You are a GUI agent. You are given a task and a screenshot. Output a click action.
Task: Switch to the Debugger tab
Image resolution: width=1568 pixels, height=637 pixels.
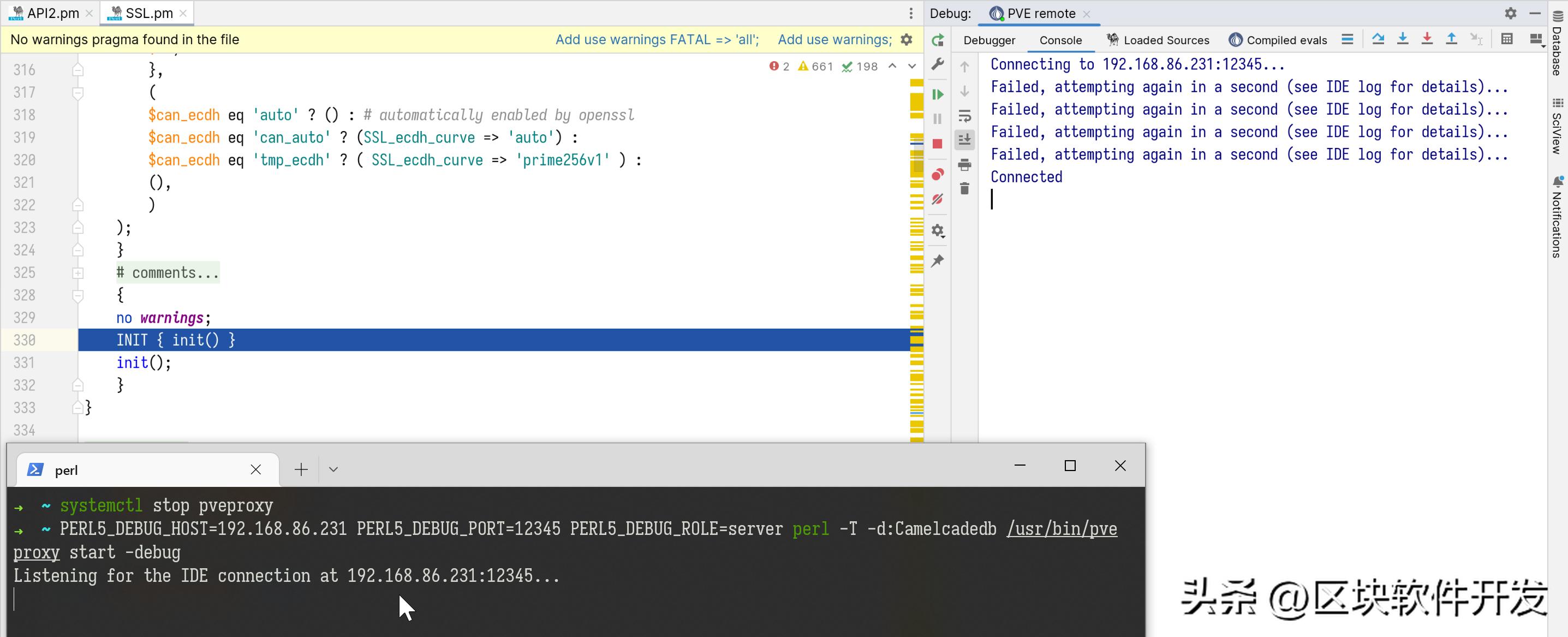click(x=989, y=40)
